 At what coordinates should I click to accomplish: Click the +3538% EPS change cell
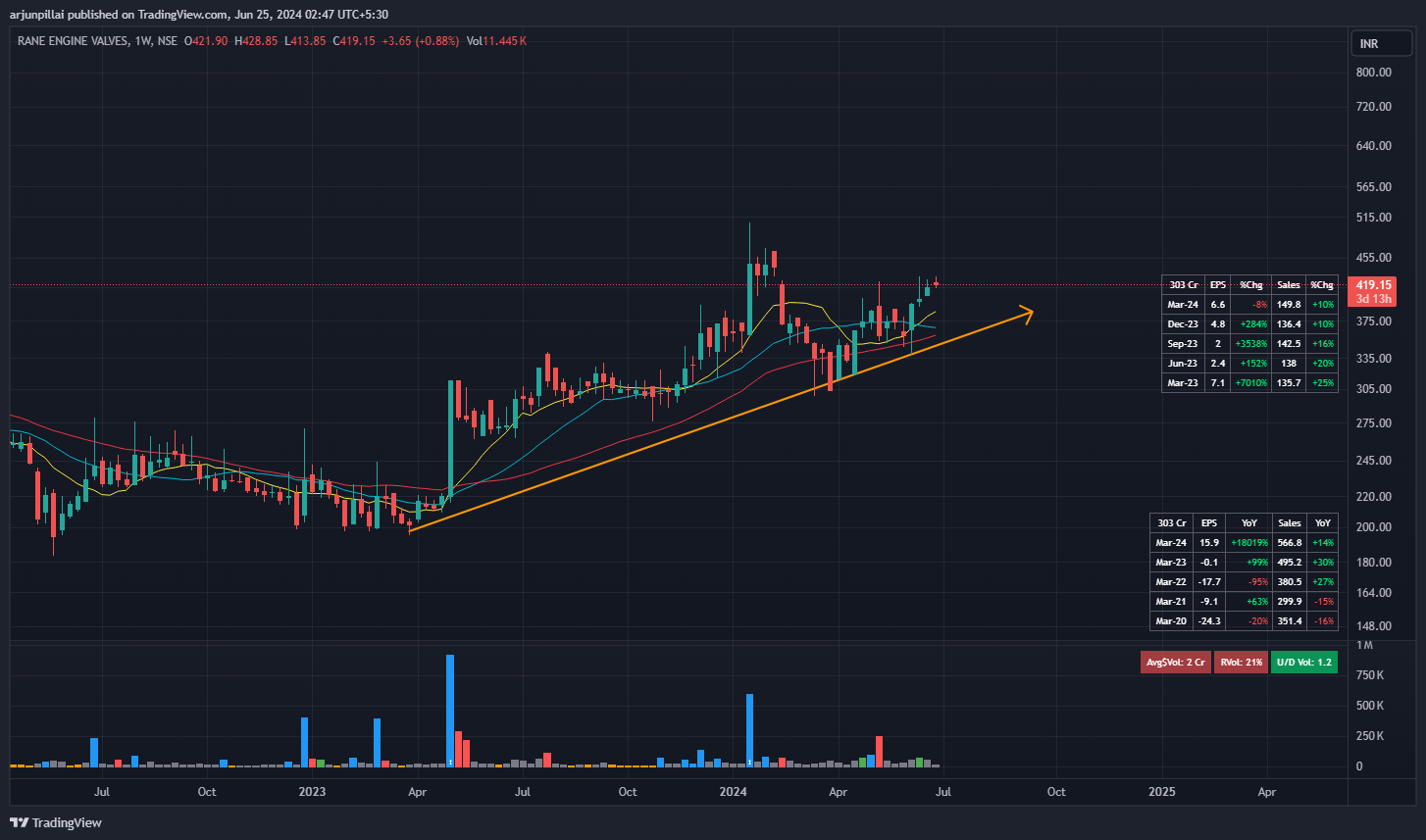(x=1250, y=344)
